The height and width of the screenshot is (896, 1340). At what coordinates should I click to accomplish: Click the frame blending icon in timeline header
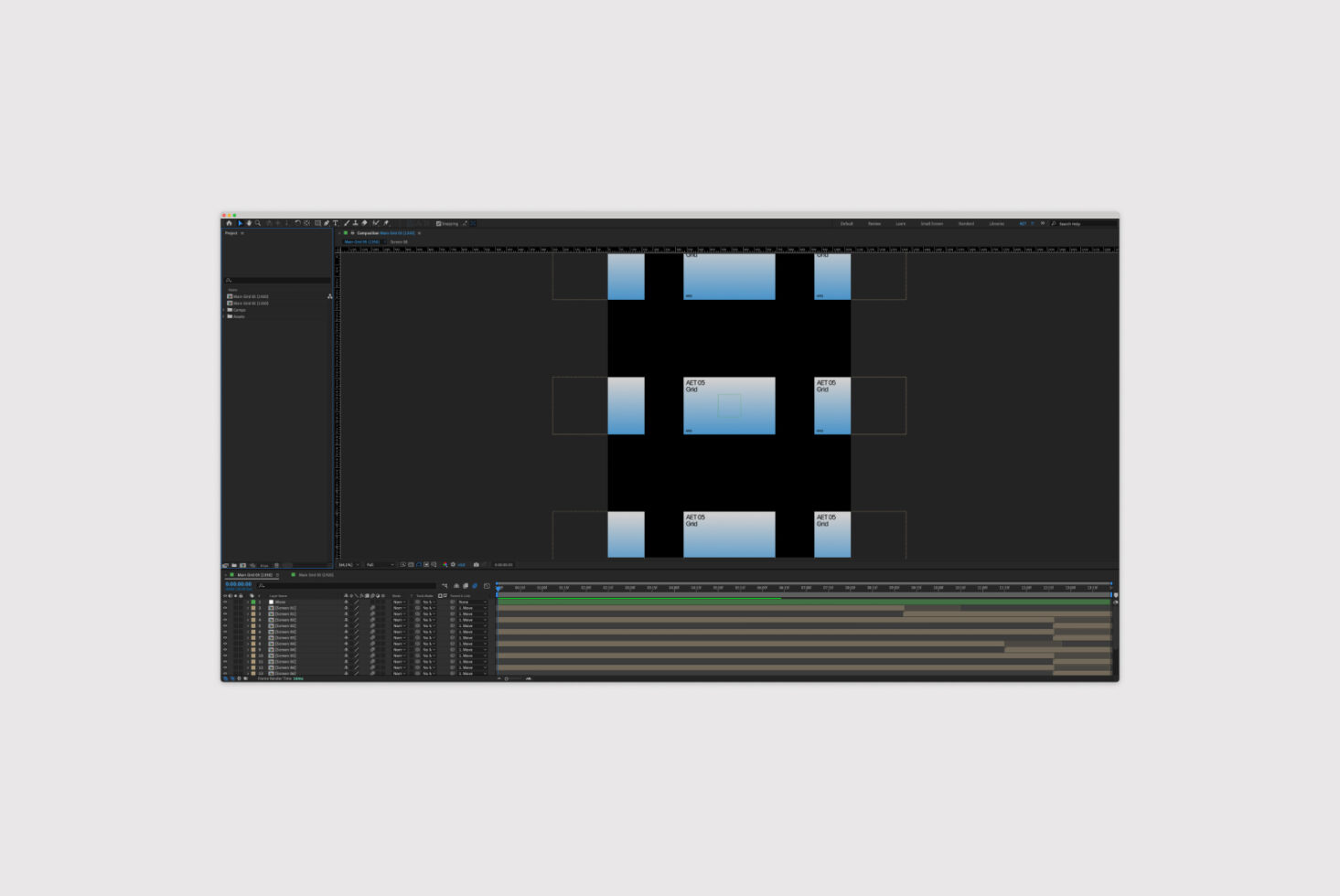tap(466, 586)
